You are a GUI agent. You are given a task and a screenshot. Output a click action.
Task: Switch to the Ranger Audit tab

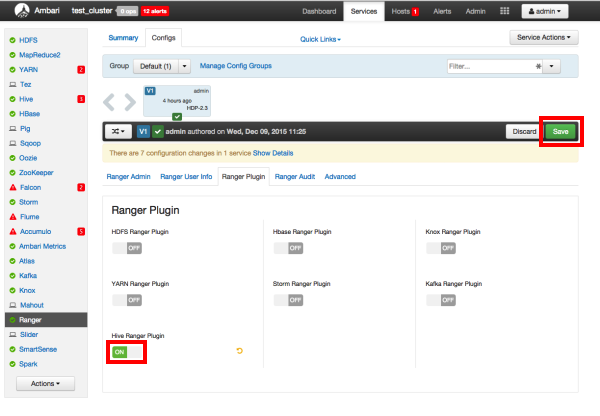pos(295,176)
